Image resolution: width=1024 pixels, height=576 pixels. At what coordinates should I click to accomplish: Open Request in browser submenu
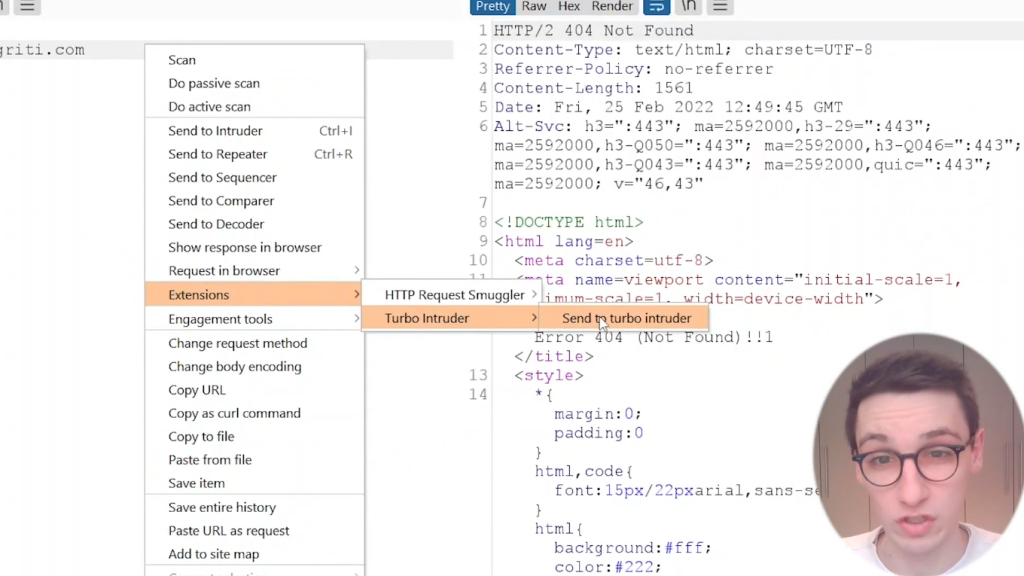point(255,271)
